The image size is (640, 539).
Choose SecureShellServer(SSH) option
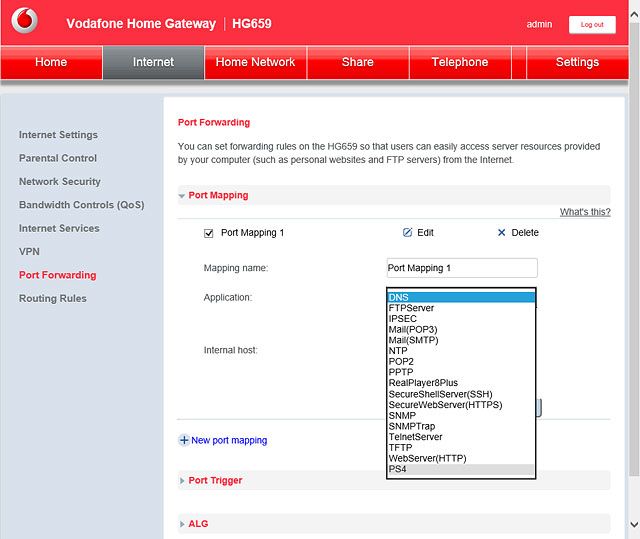[x=460, y=394]
